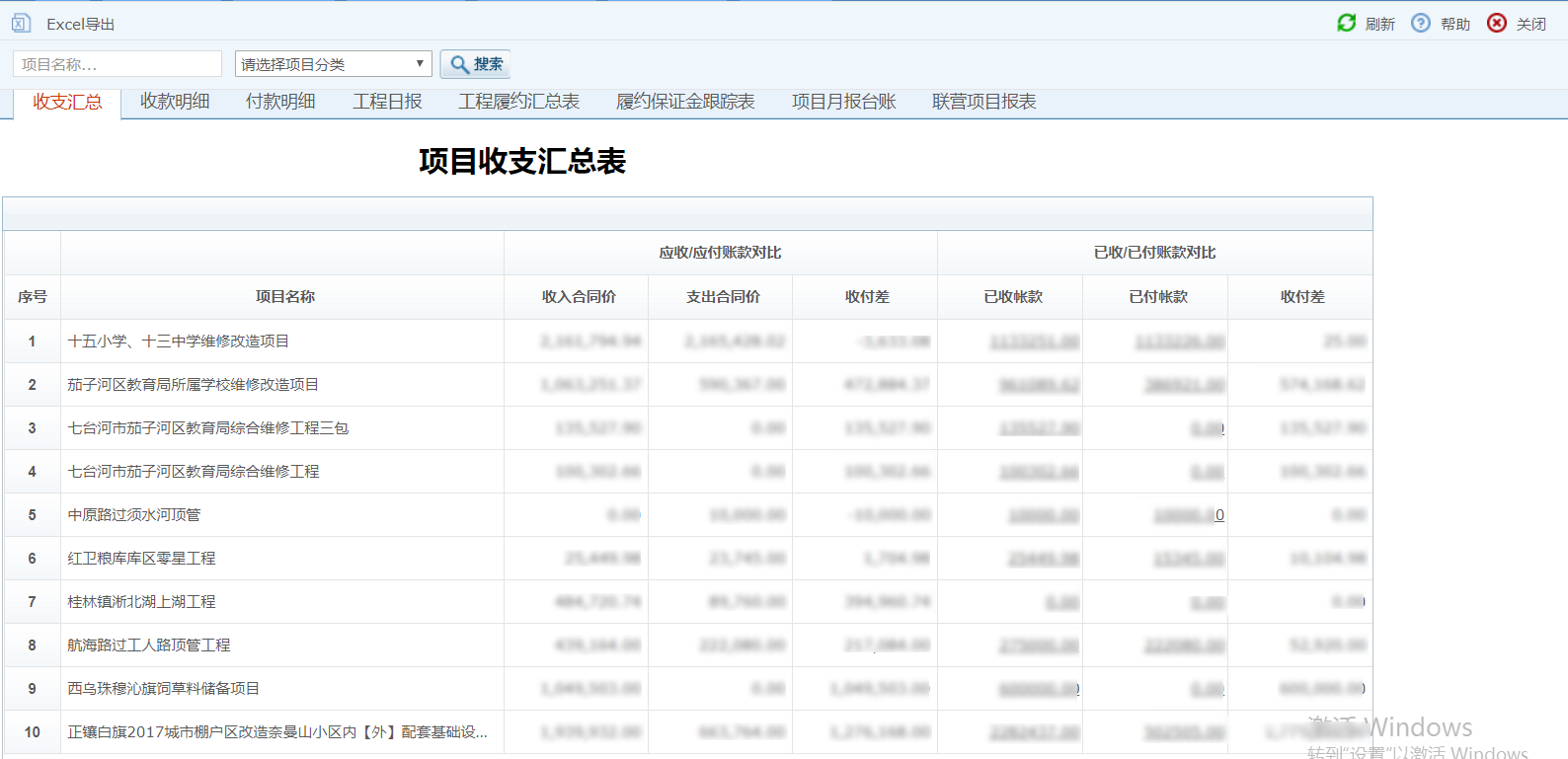Open the 工程履约汇总表 tab
The width and height of the screenshot is (1568, 759).
pos(518,102)
